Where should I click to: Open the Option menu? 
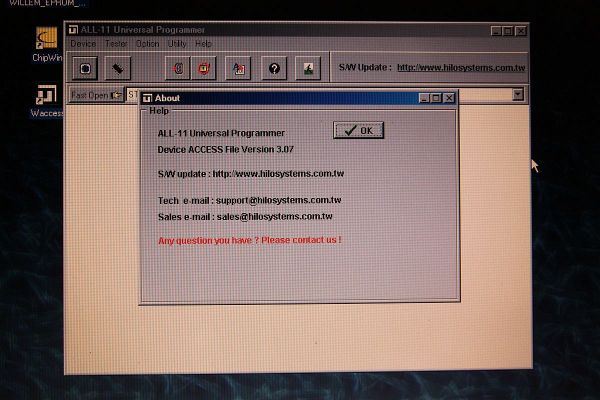(x=147, y=44)
